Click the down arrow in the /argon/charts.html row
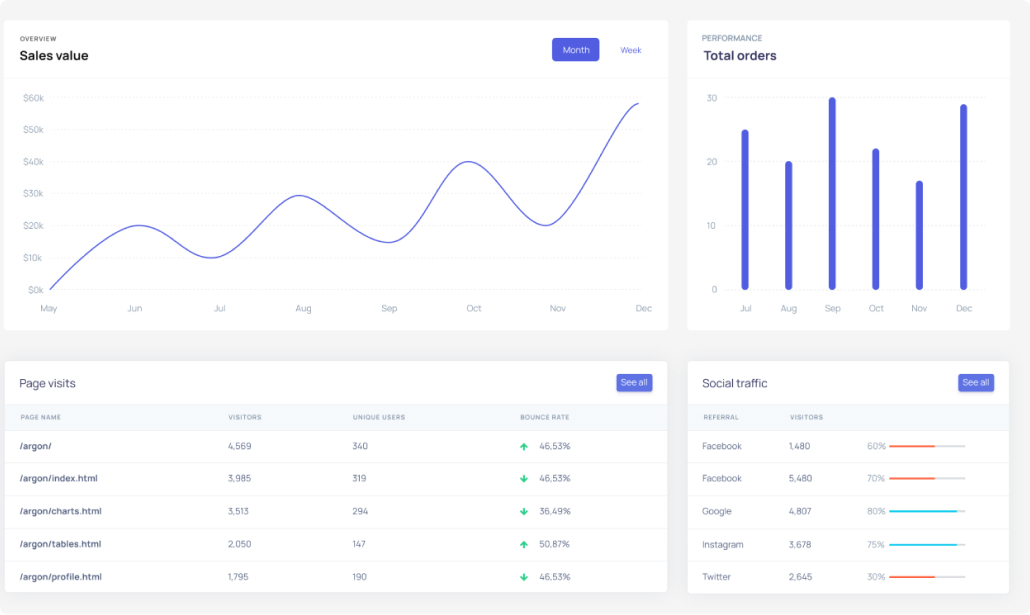 524,512
